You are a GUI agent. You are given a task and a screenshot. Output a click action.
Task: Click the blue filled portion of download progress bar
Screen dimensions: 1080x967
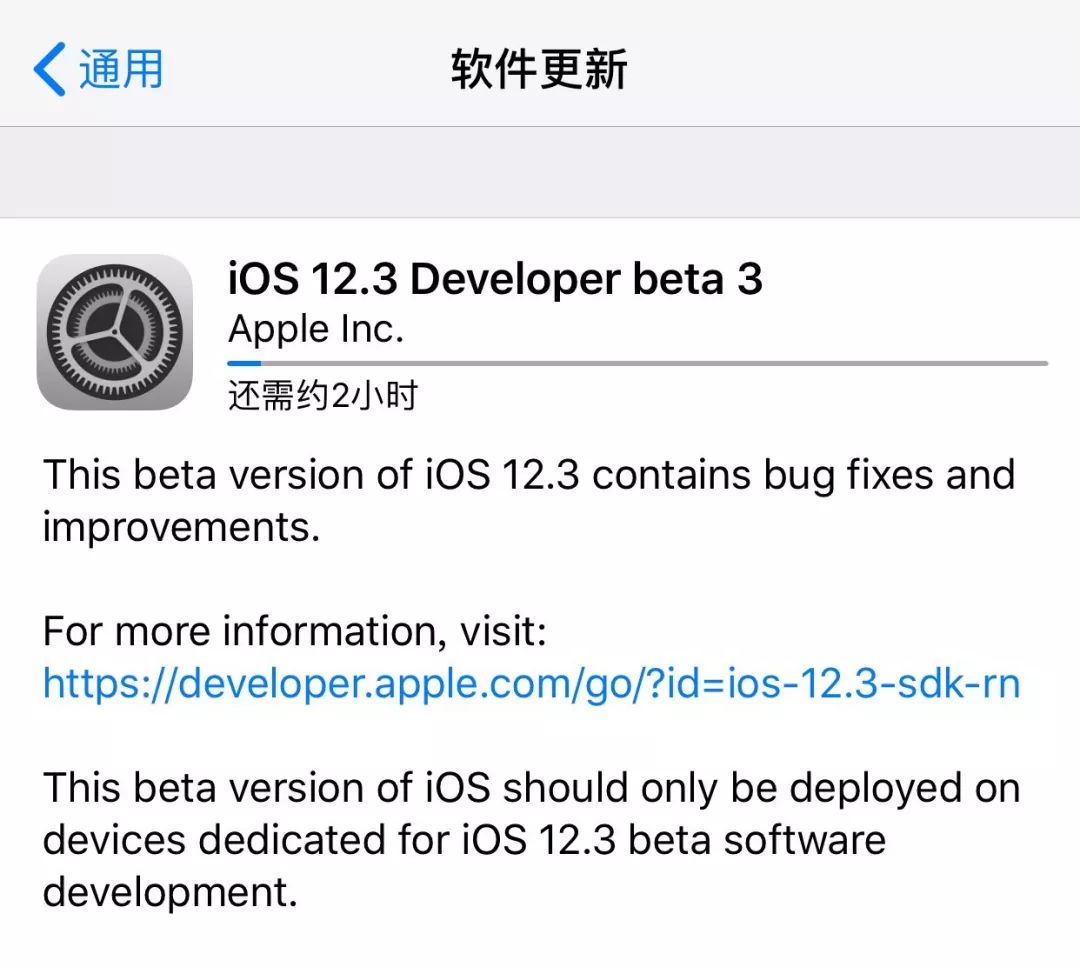click(x=244, y=363)
